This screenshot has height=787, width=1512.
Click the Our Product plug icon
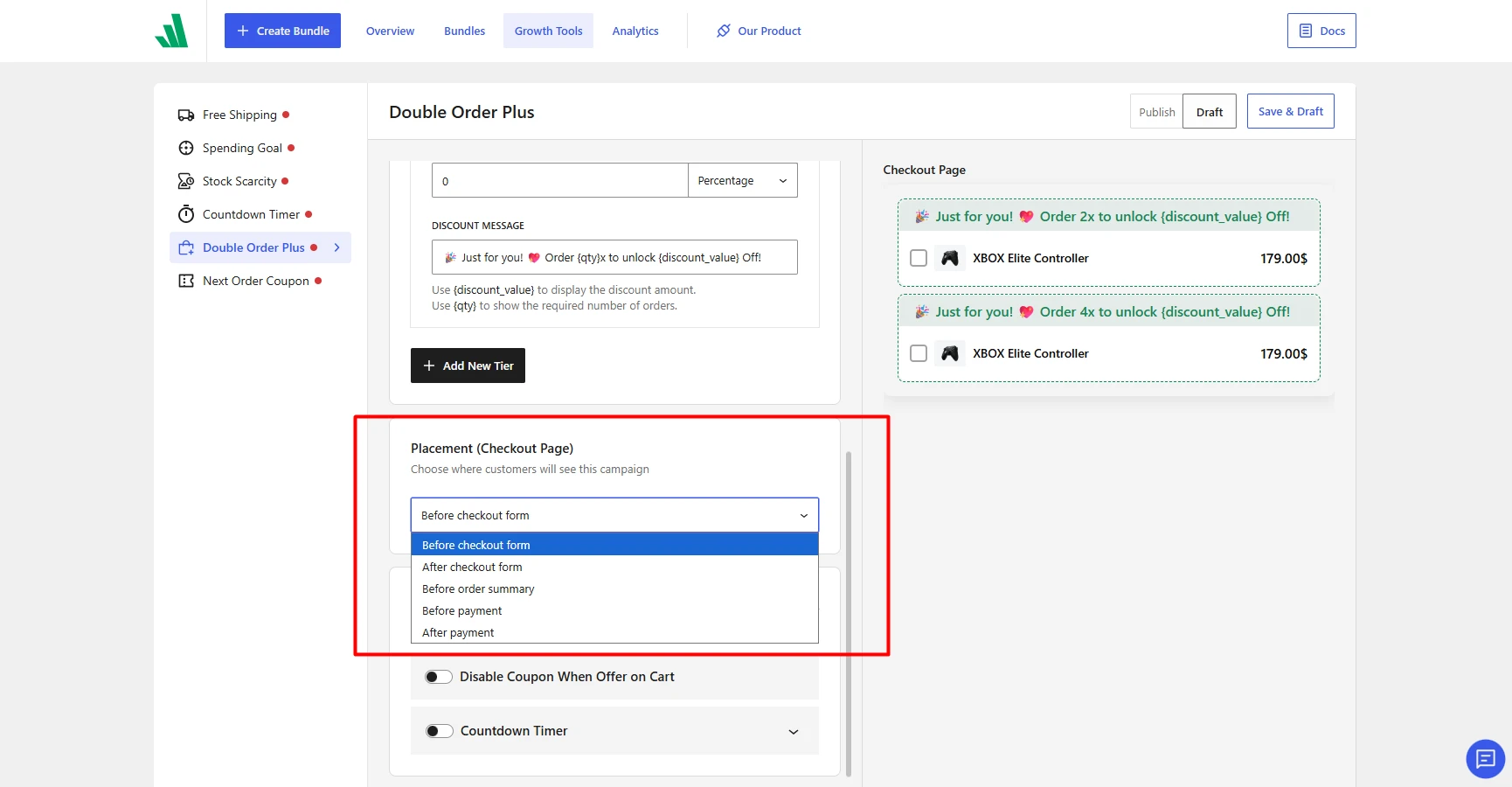click(x=724, y=31)
